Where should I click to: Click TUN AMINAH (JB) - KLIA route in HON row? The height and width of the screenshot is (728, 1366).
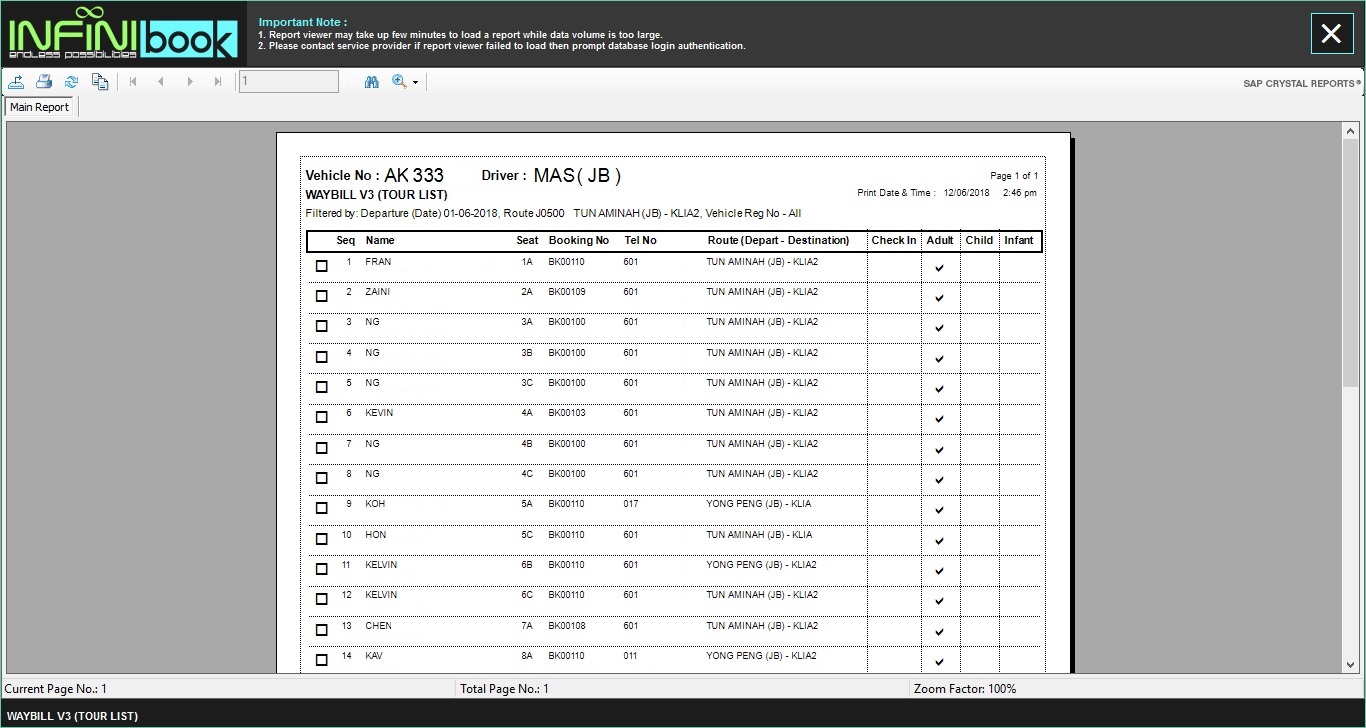759,535
